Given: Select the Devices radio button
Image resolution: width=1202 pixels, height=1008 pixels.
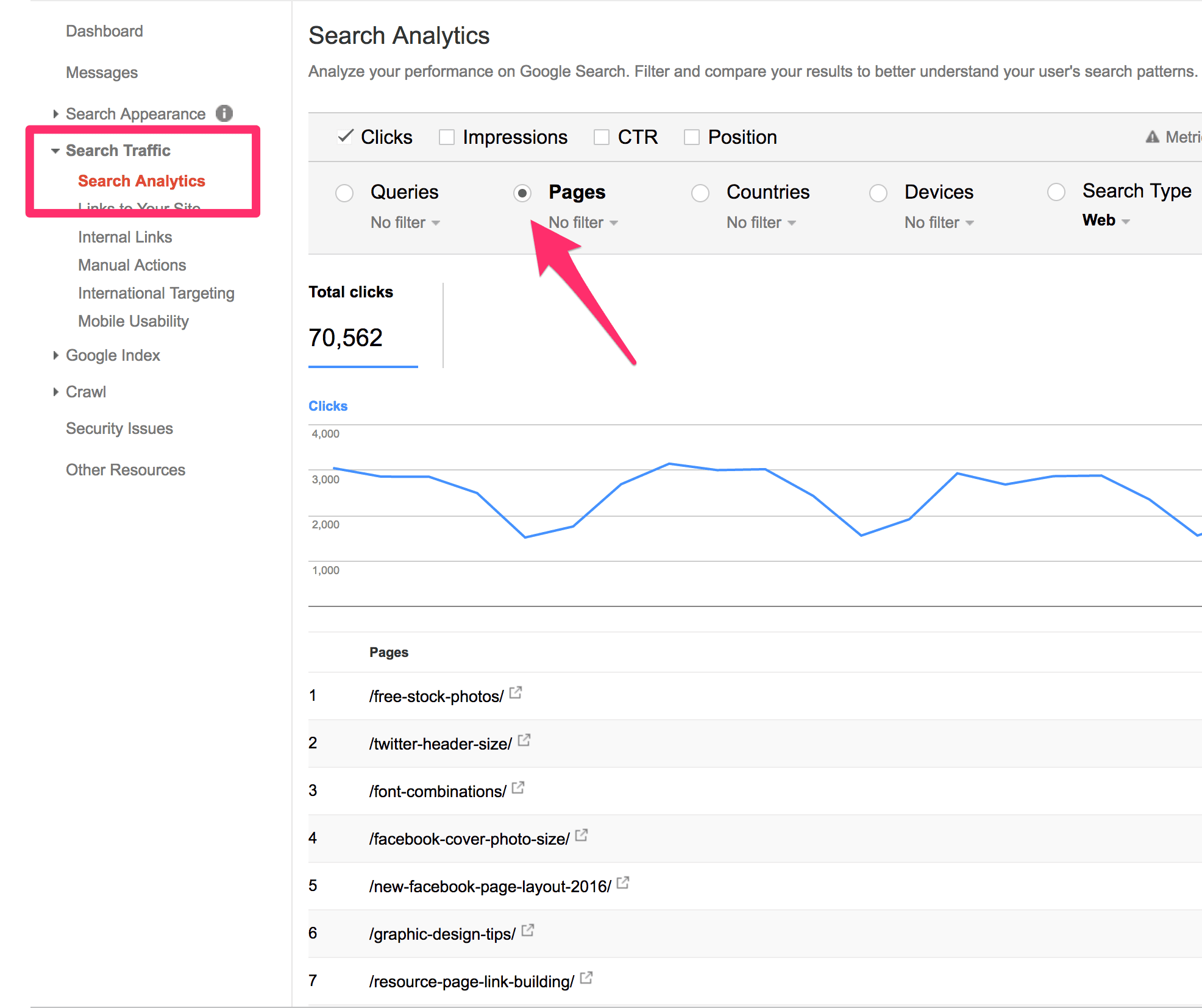Looking at the screenshot, I should 878,193.
